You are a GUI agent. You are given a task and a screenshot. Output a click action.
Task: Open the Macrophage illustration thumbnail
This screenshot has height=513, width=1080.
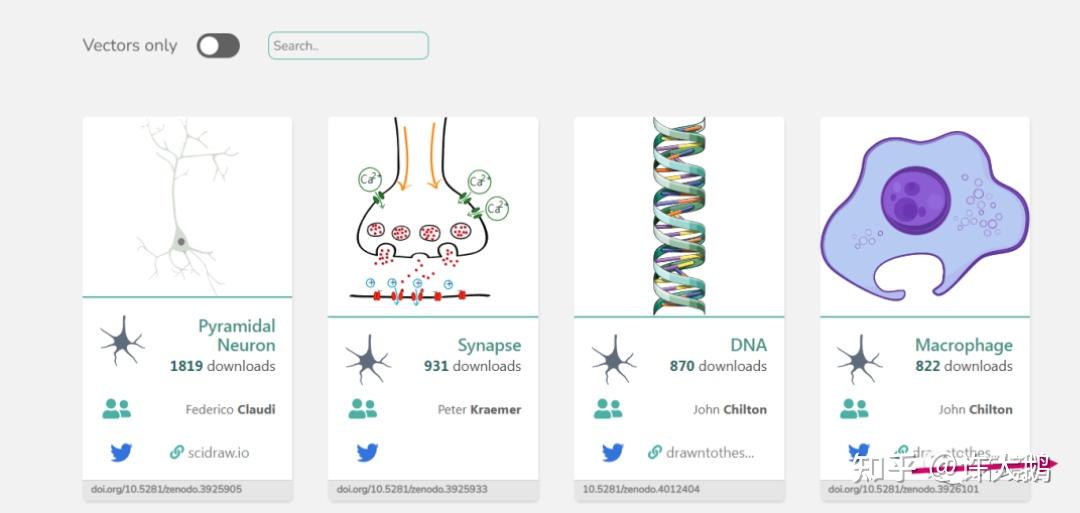click(924, 217)
